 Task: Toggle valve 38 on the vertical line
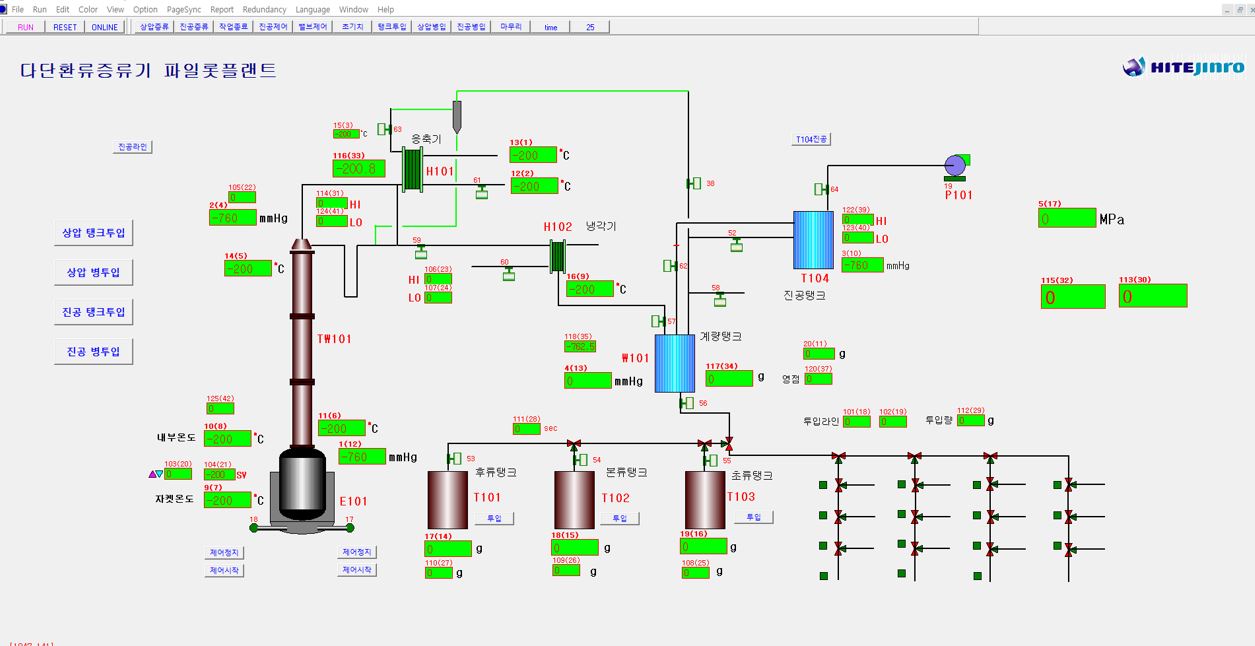pyautogui.click(x=694, y=183)
